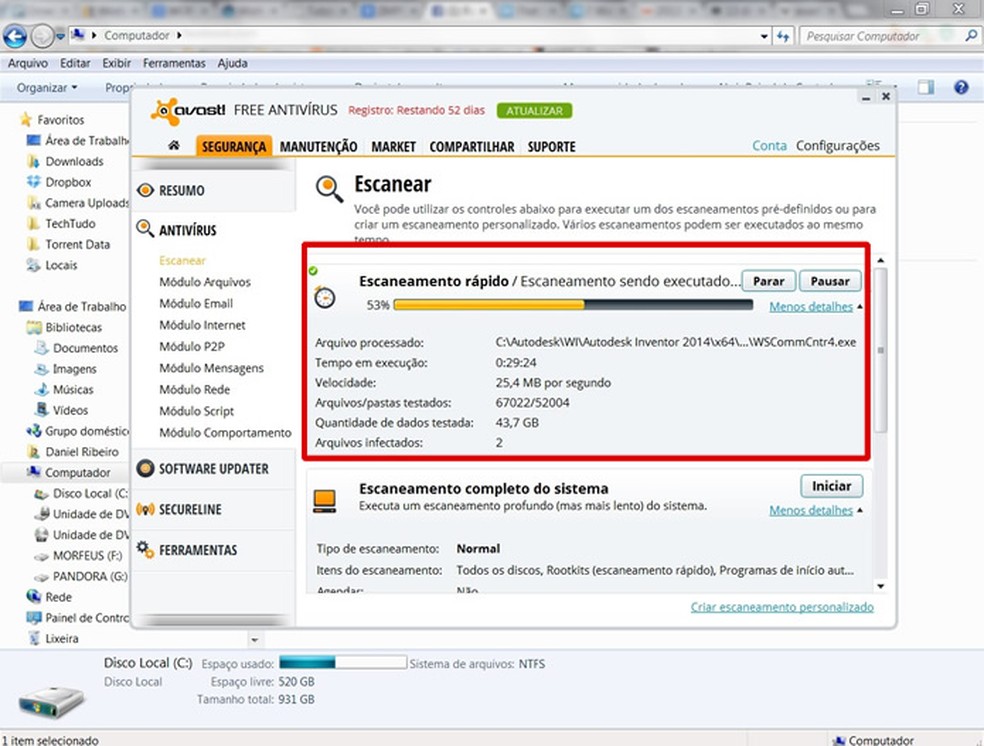Click the green Atualizar button
This screenshot has width=984, height=746.
pos(534,110)
